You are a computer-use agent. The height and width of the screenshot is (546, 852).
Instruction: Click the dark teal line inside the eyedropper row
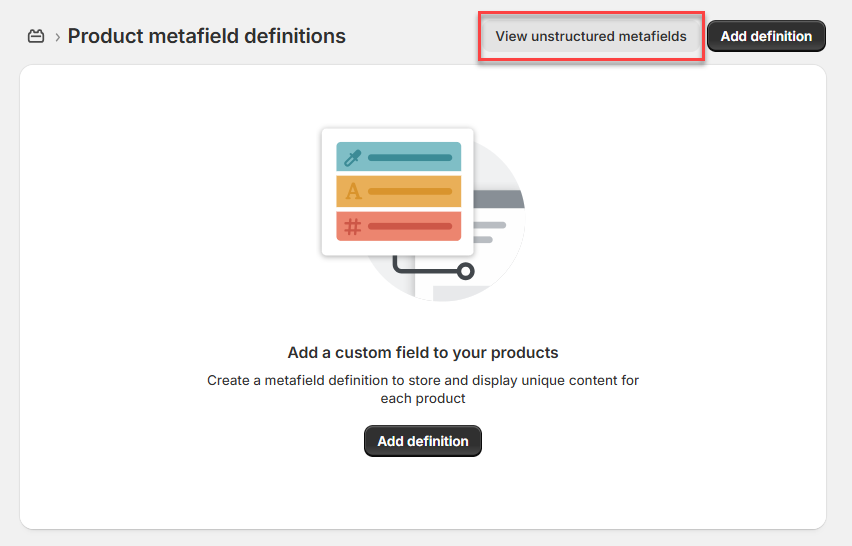click(410, 157)
